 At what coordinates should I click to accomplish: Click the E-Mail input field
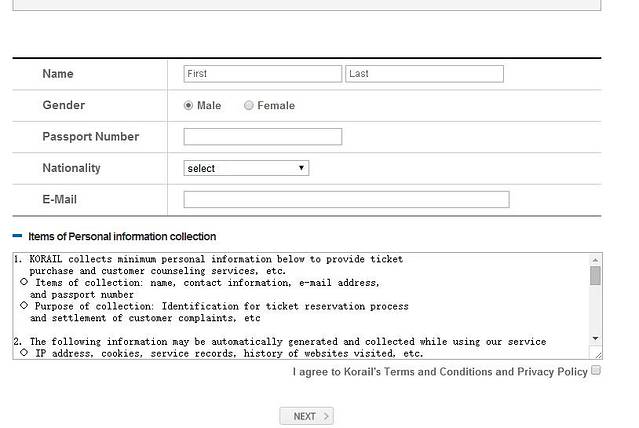click(346, 199)
